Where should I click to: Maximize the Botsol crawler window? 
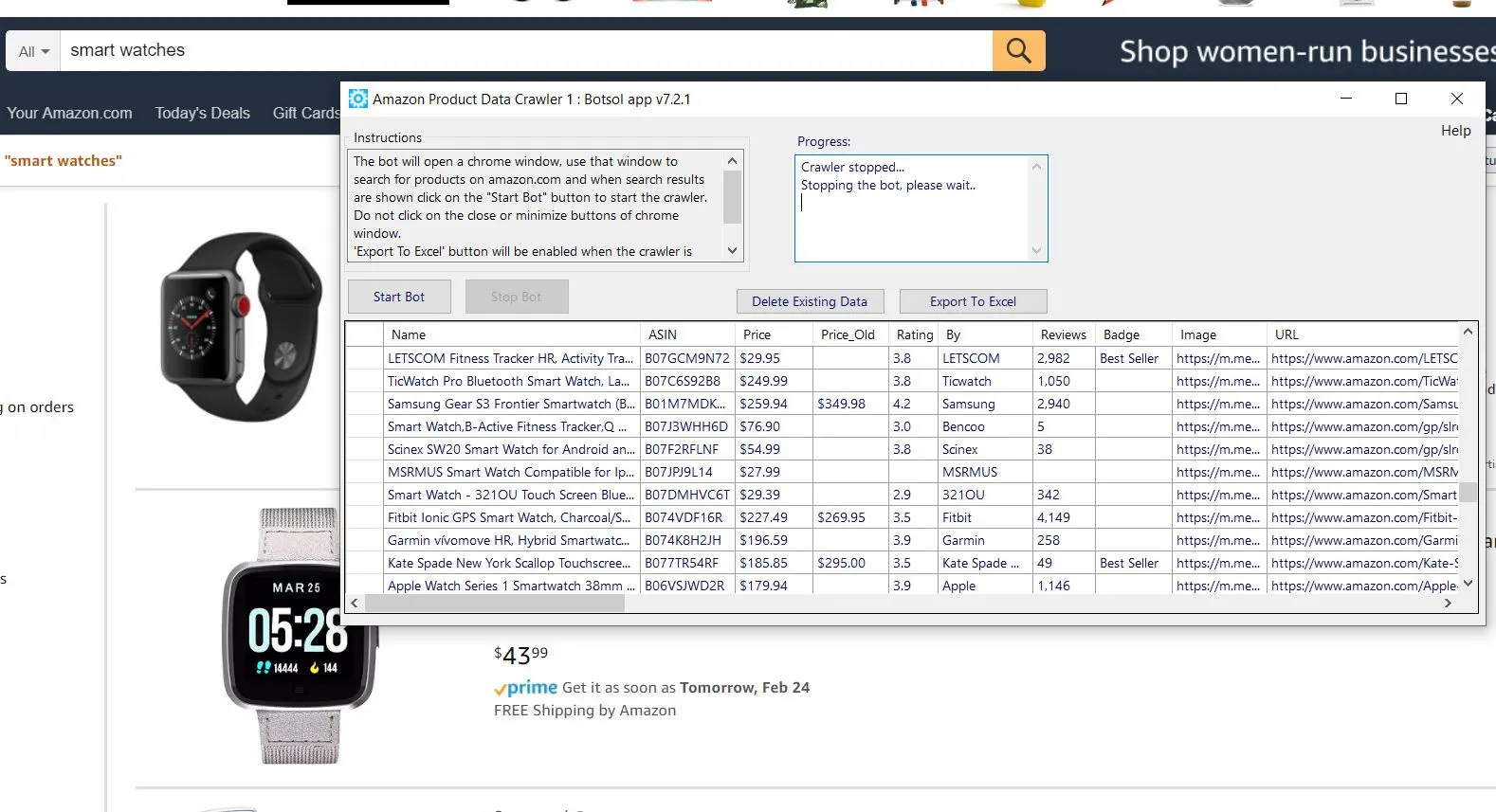(x=1401, y=99)
